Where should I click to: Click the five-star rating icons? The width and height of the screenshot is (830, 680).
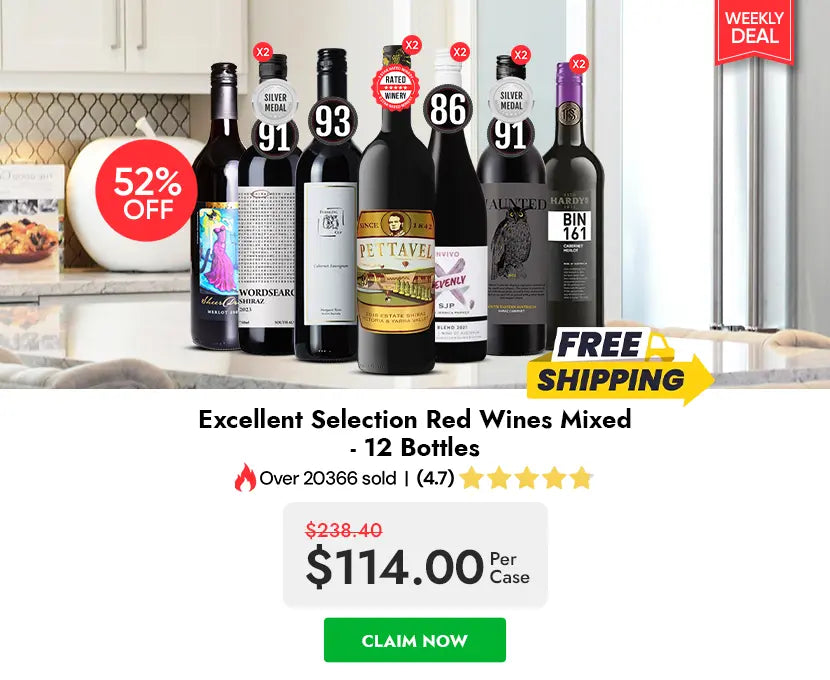[x=526, y=478]
